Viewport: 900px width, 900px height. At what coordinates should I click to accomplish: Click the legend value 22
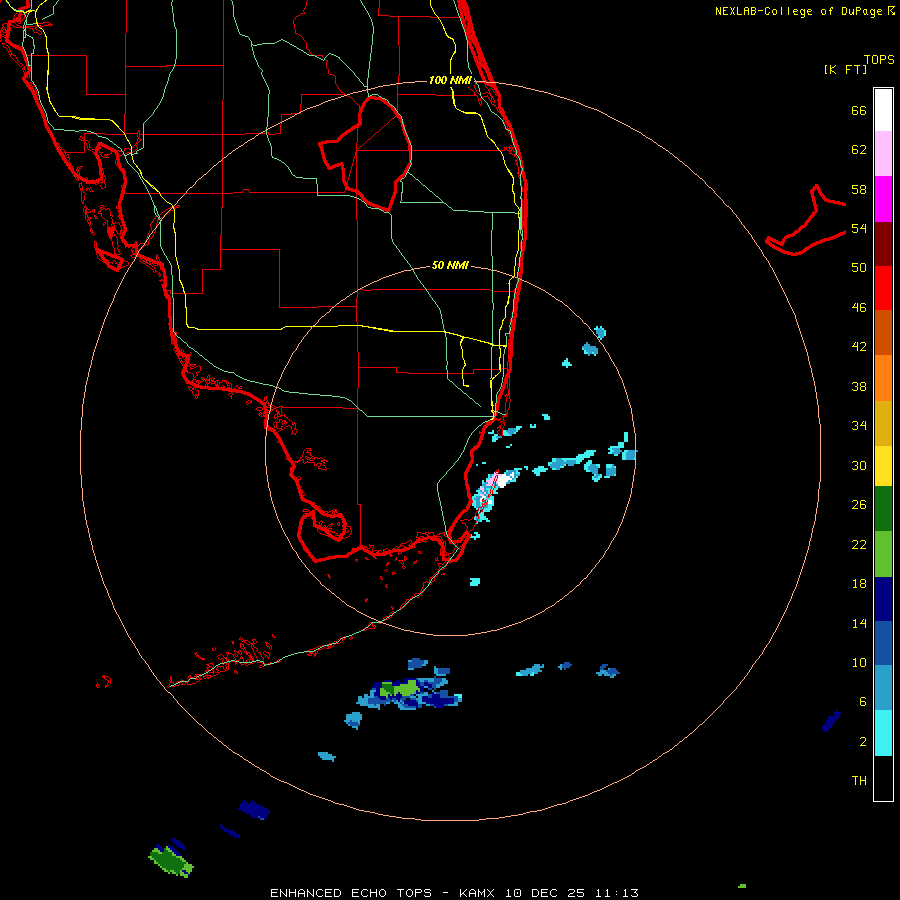(859, 544)
